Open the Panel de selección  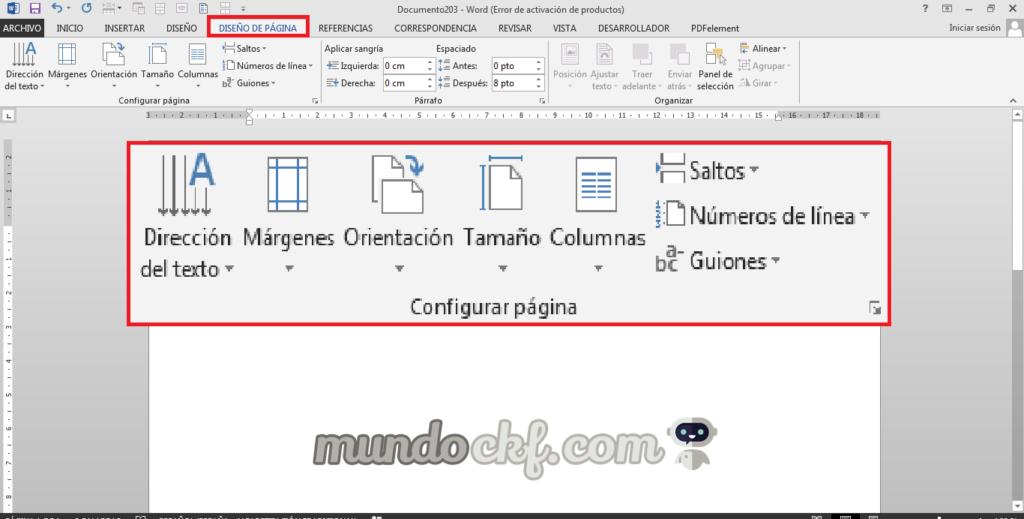(715, 66)
